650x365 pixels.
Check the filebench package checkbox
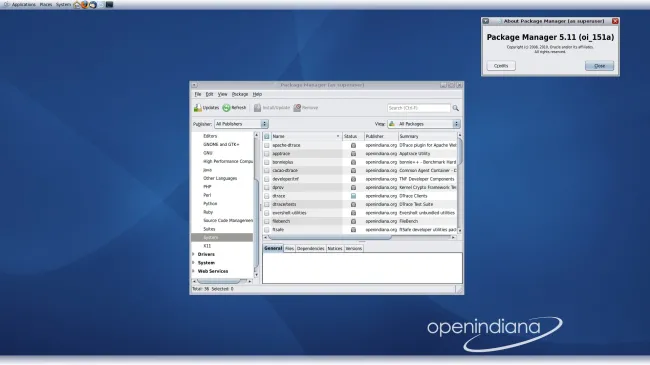click(x=267, y=221)
